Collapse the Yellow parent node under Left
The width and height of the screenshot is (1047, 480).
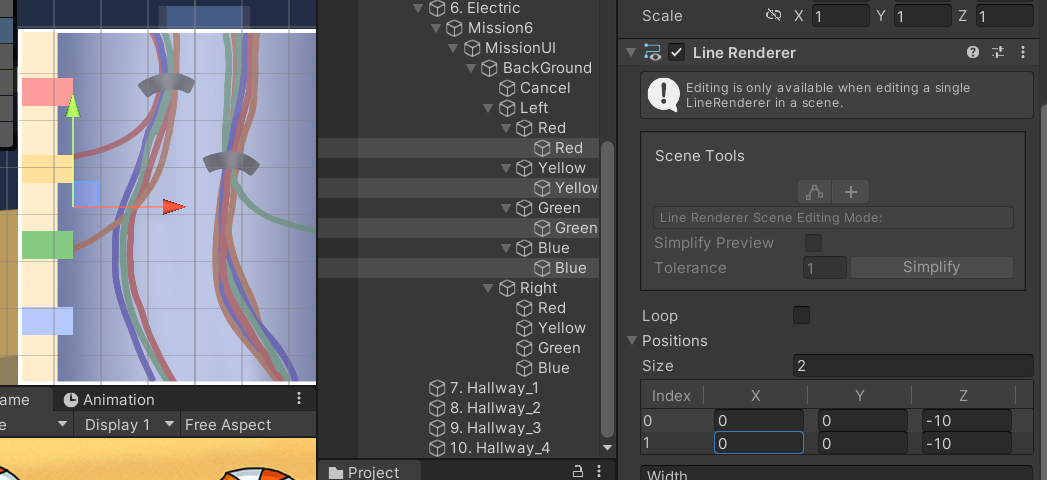click(506, 168)
